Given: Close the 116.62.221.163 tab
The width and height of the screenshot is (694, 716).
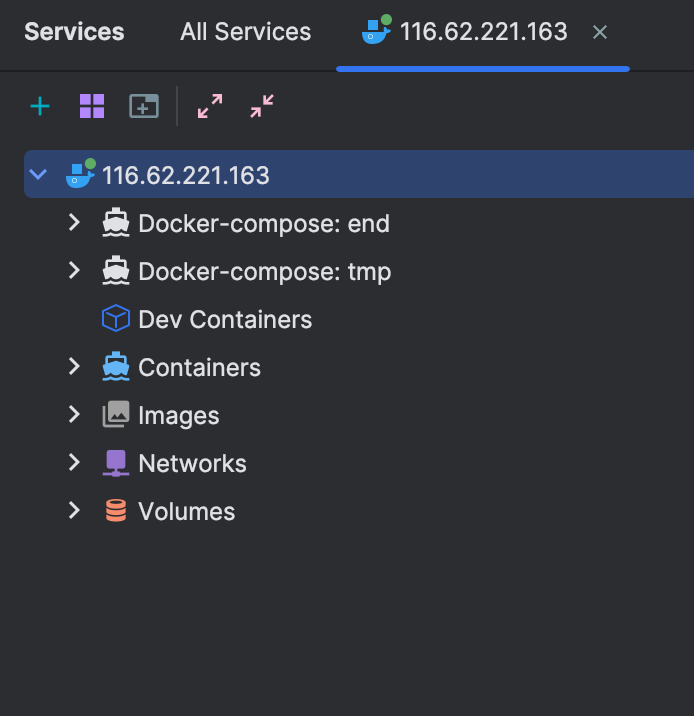Looking at the screenshot, I should [x=599, y=32].
